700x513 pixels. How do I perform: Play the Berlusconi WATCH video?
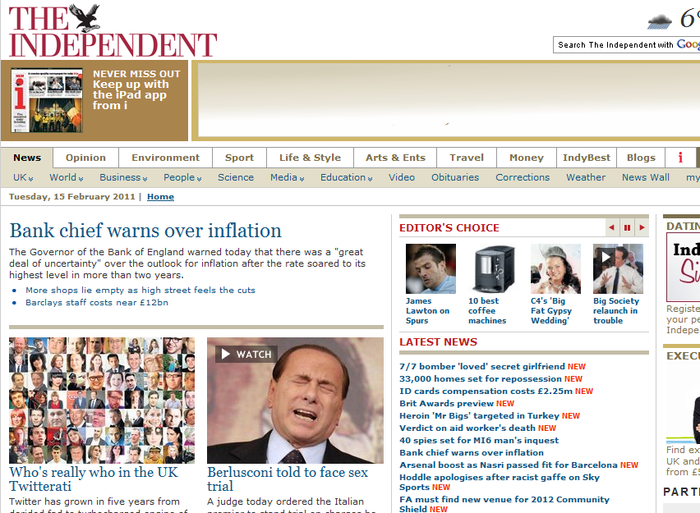[x=246, y=354]
